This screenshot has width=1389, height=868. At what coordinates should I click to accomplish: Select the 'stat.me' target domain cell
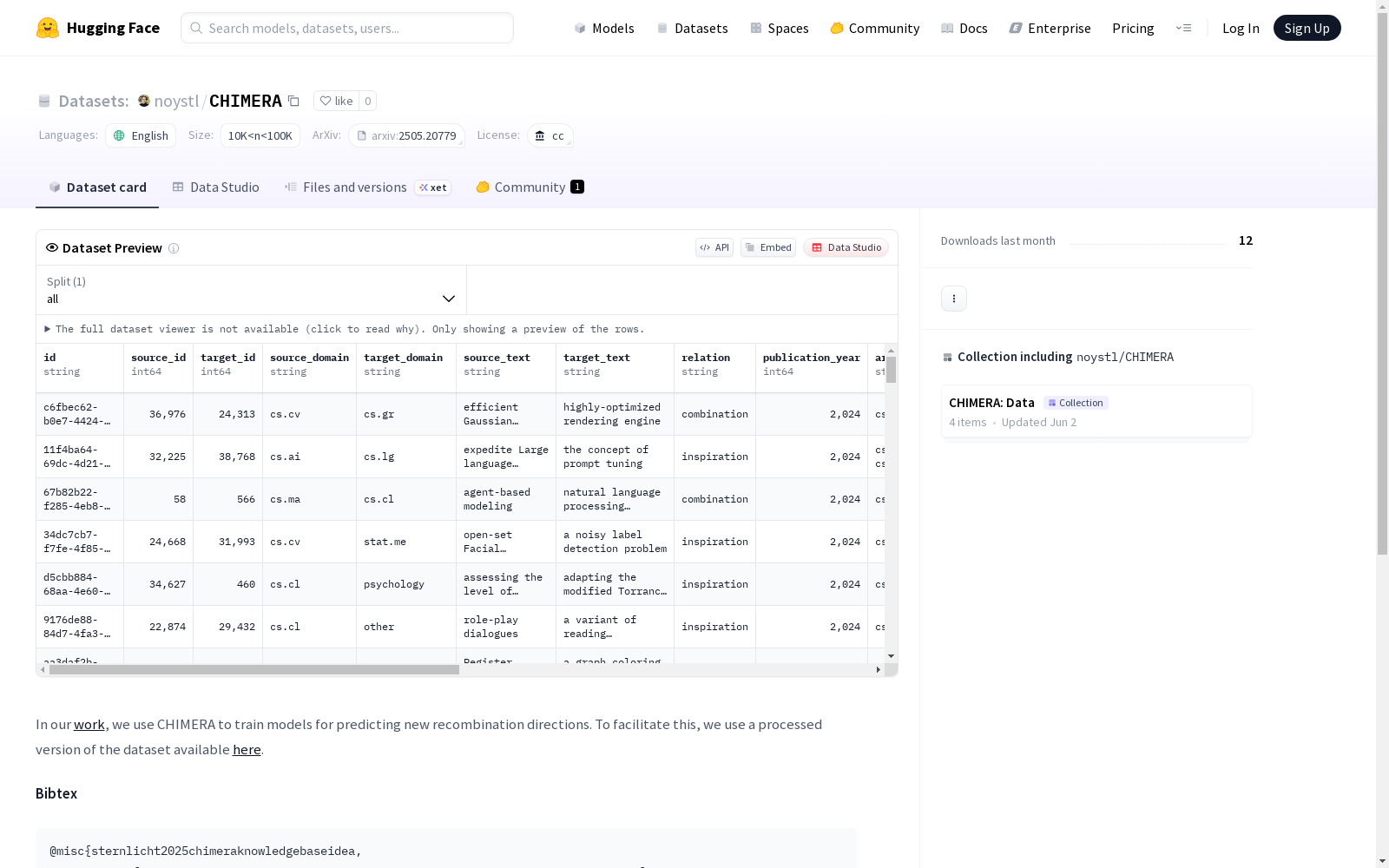(406, 542)
